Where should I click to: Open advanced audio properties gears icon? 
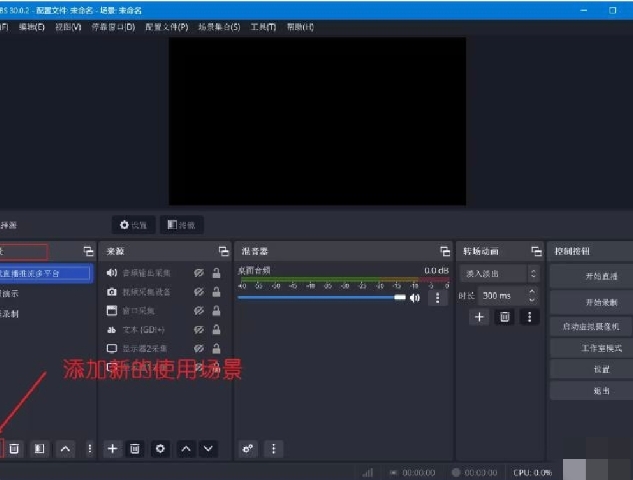[248, 449]
